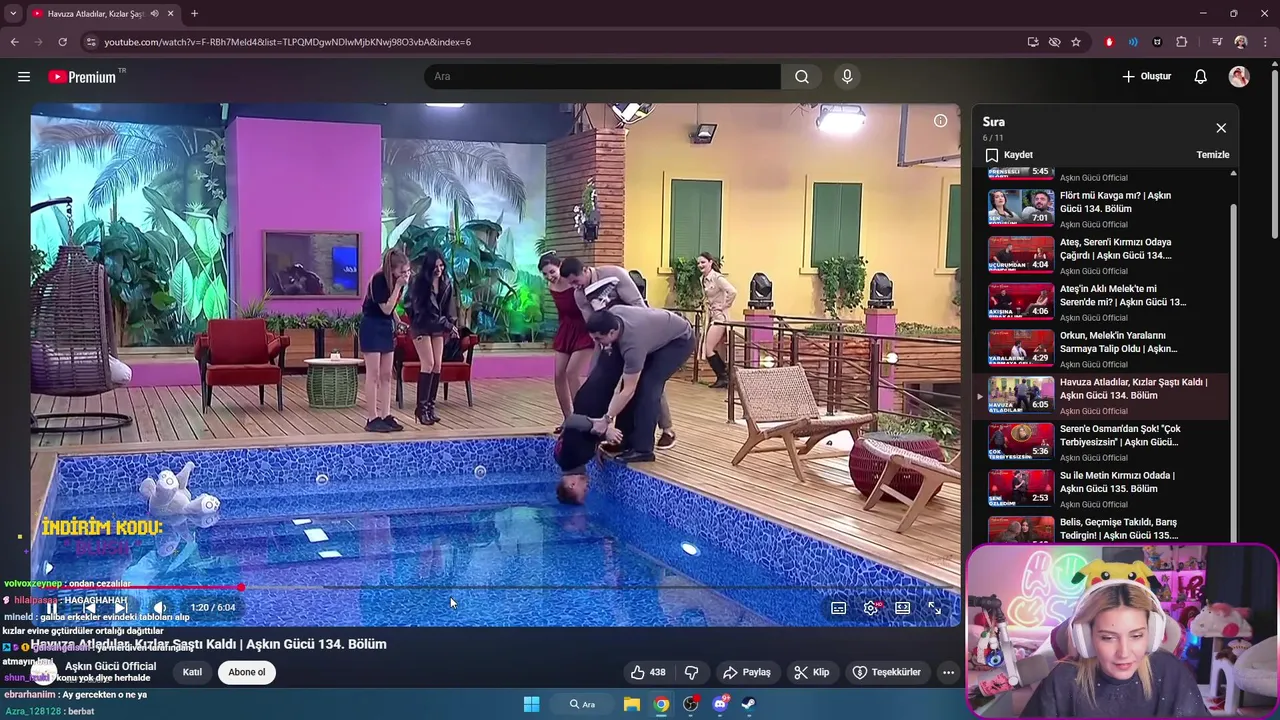Open Chrome three-dot menu

click(x=1266, y=42)
